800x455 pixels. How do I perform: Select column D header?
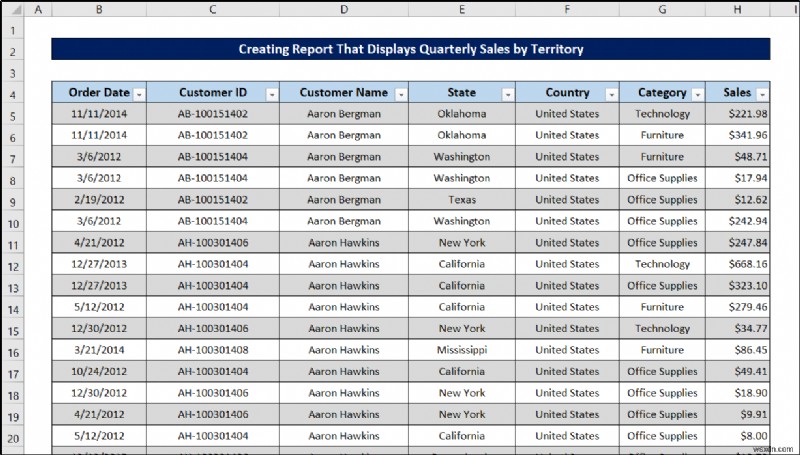(x=344, y=9)
